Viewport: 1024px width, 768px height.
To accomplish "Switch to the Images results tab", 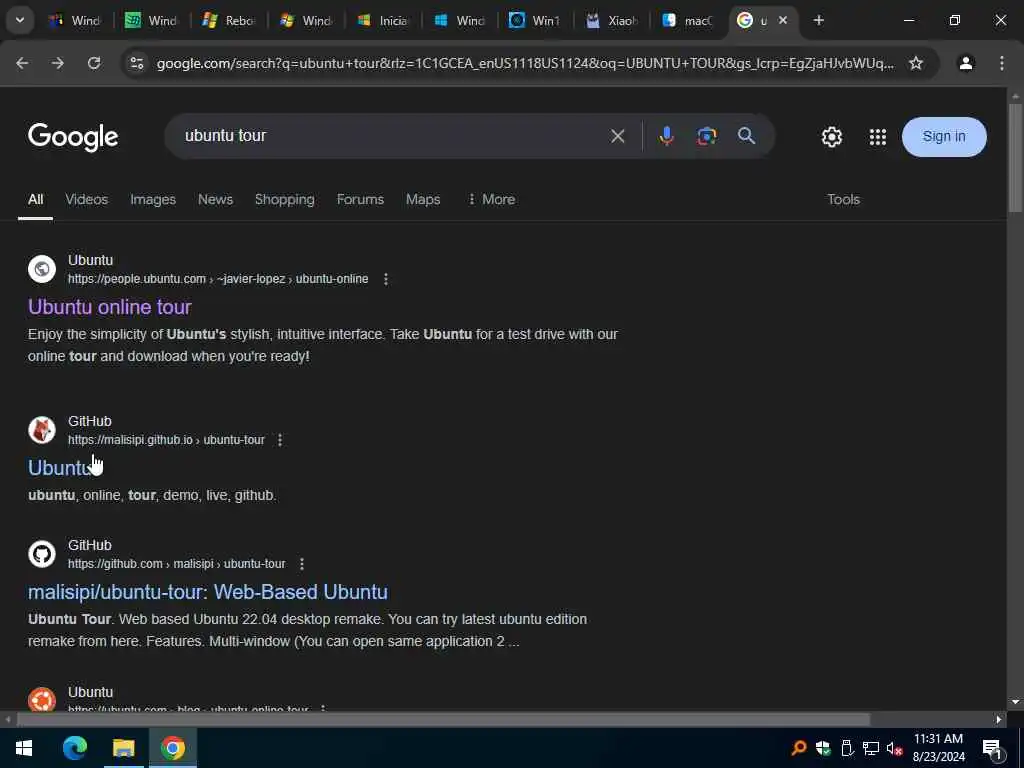I will click(x=153, y=199).
